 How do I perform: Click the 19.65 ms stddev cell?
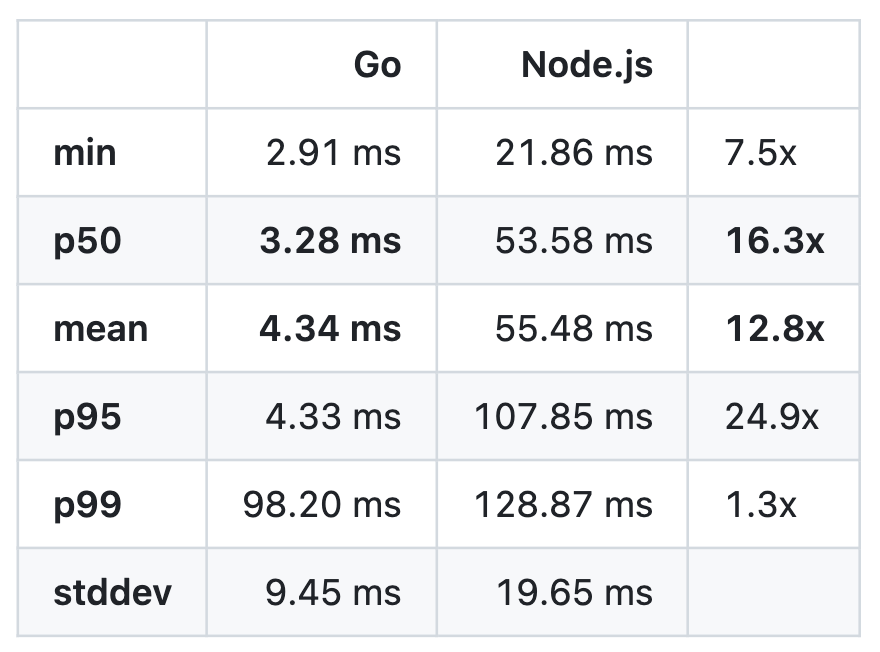575,593
